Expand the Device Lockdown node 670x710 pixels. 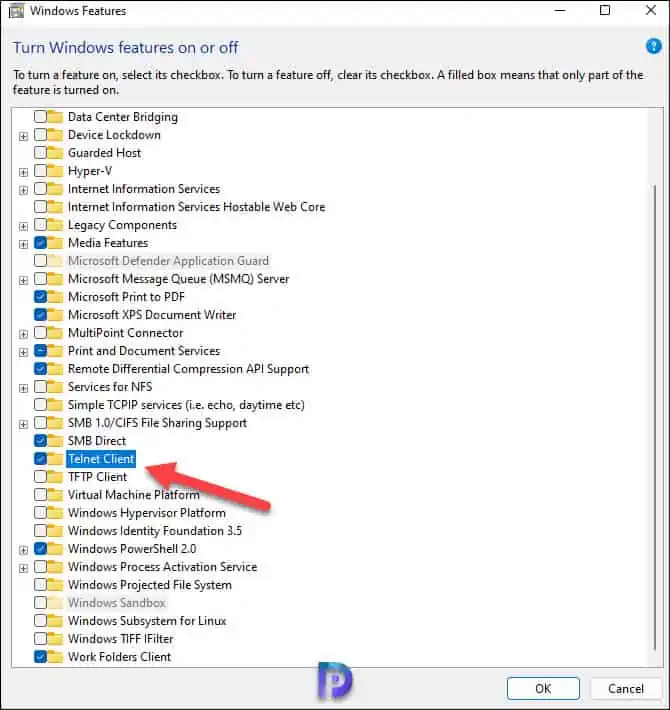coord(24,136)
